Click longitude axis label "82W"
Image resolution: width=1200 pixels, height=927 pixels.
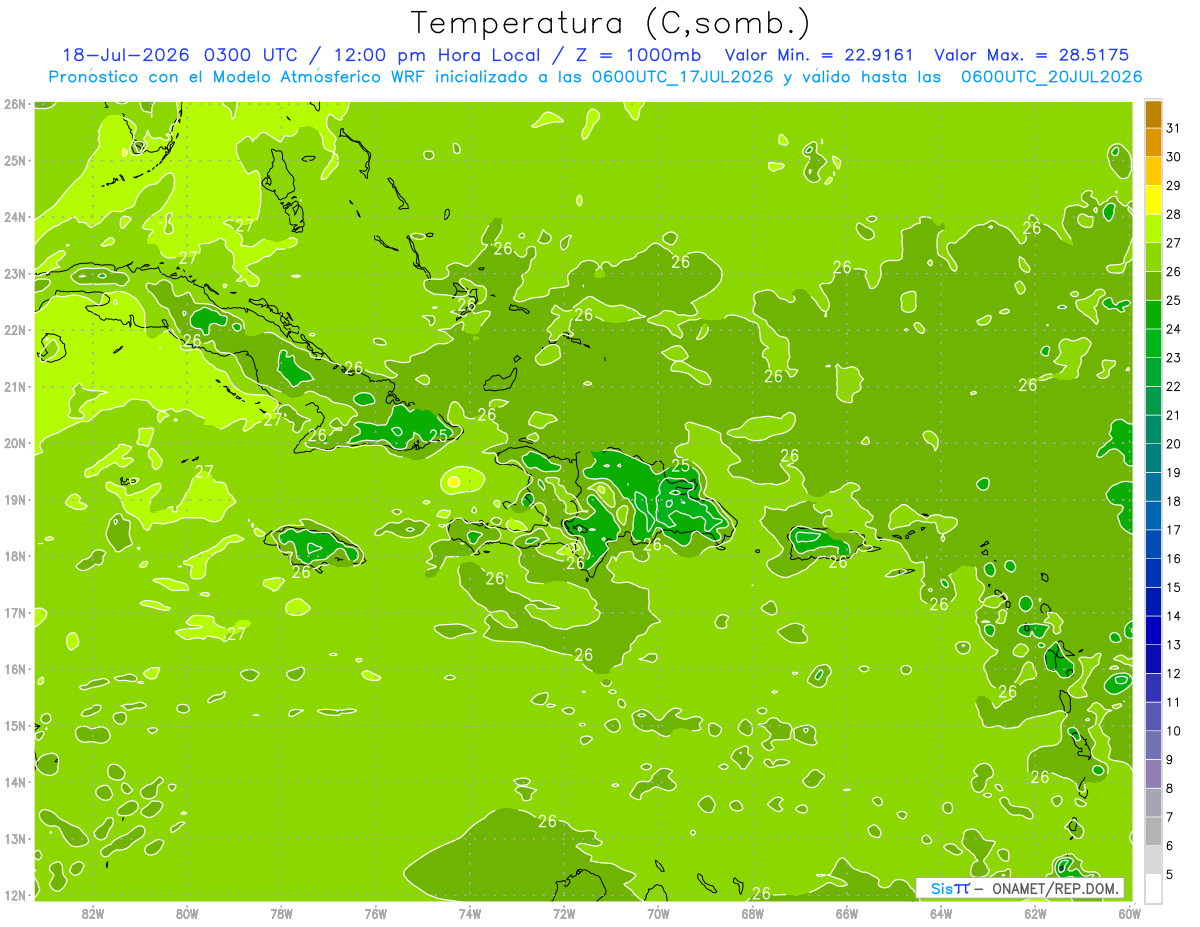(93, 913)
